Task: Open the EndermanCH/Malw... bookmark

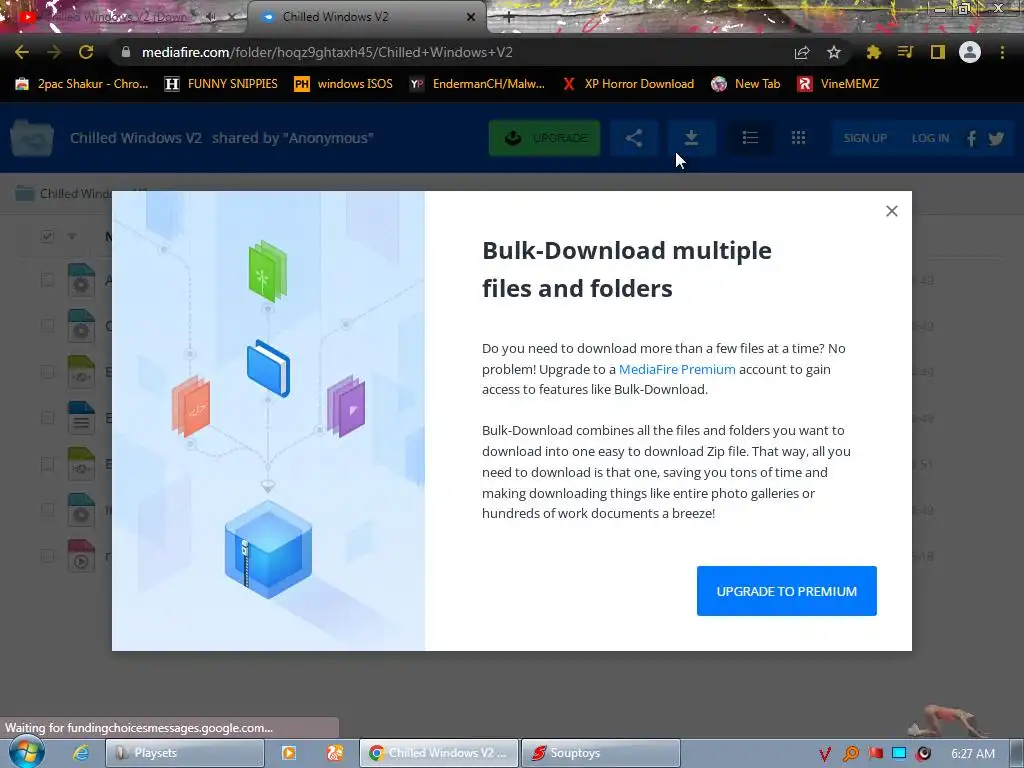Action: click(x=477, y=84)
